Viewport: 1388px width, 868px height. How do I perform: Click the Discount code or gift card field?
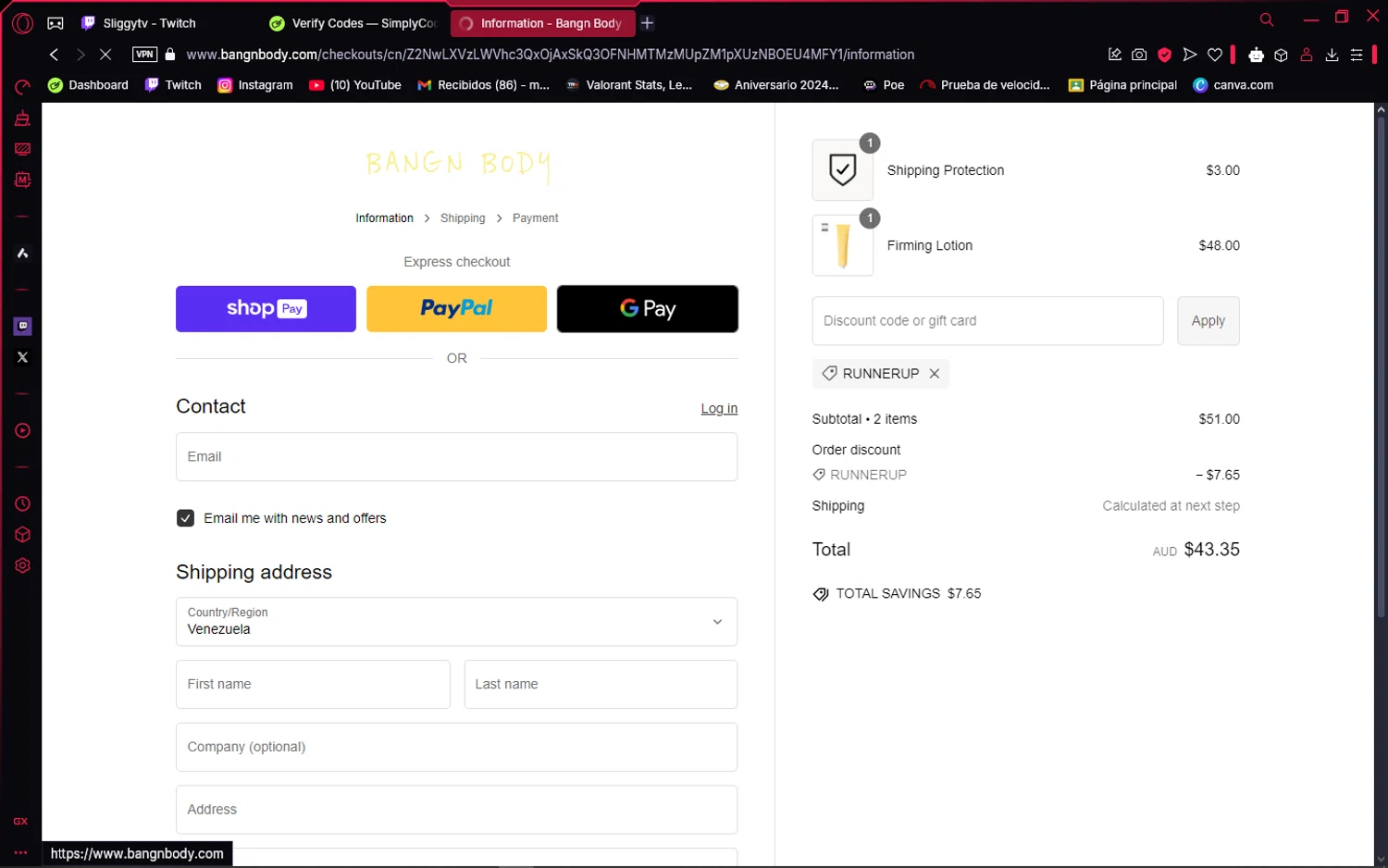click(987, 321)
